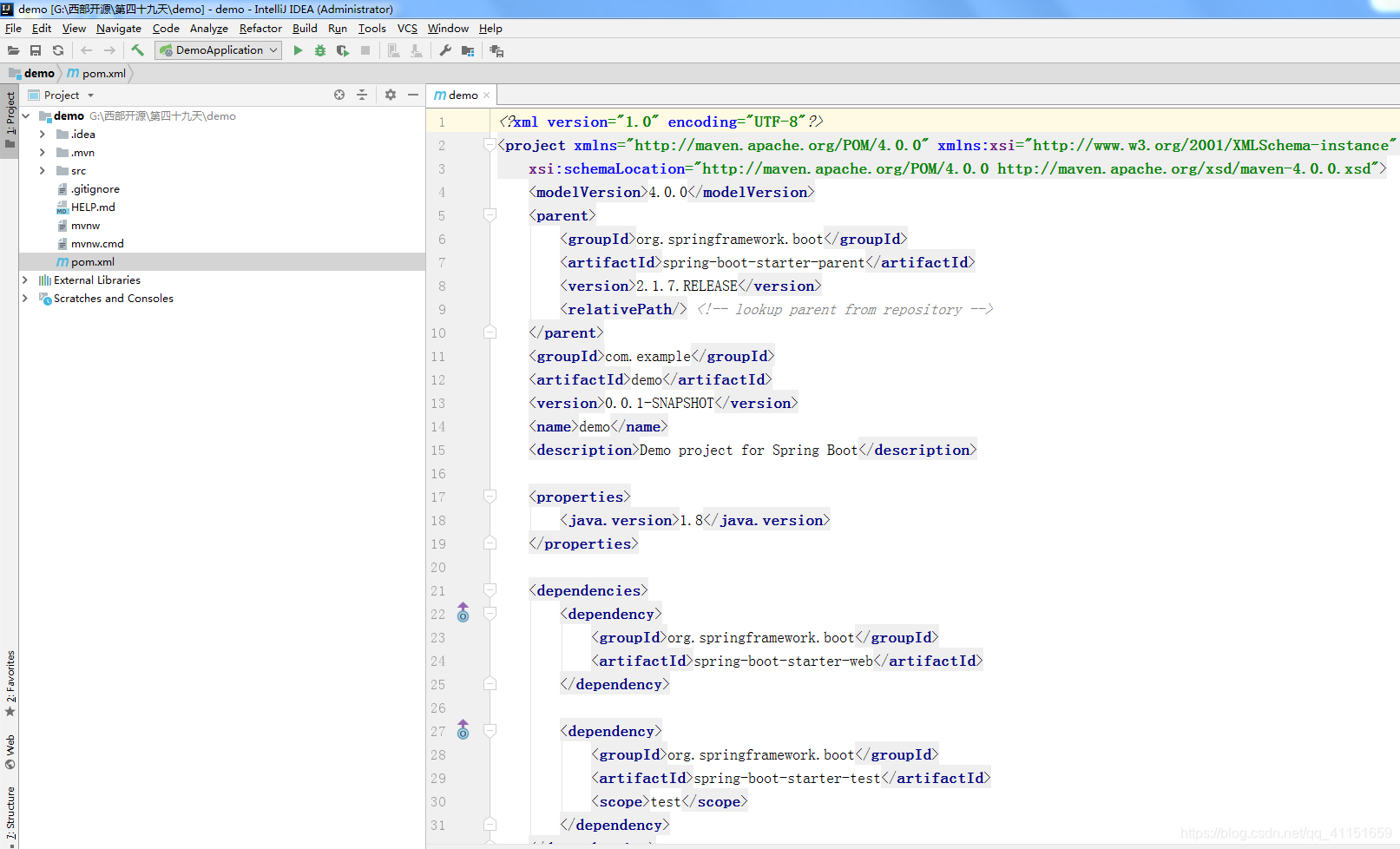The image size is (1400, 849).
Task: Open the Navigate menu
Action: pos(119,28)
